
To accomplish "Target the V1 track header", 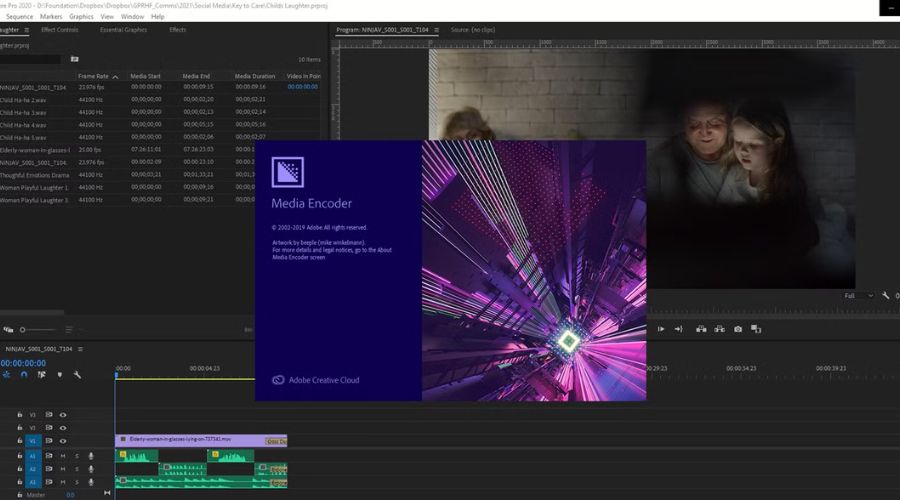I will (x=33, y=441).
